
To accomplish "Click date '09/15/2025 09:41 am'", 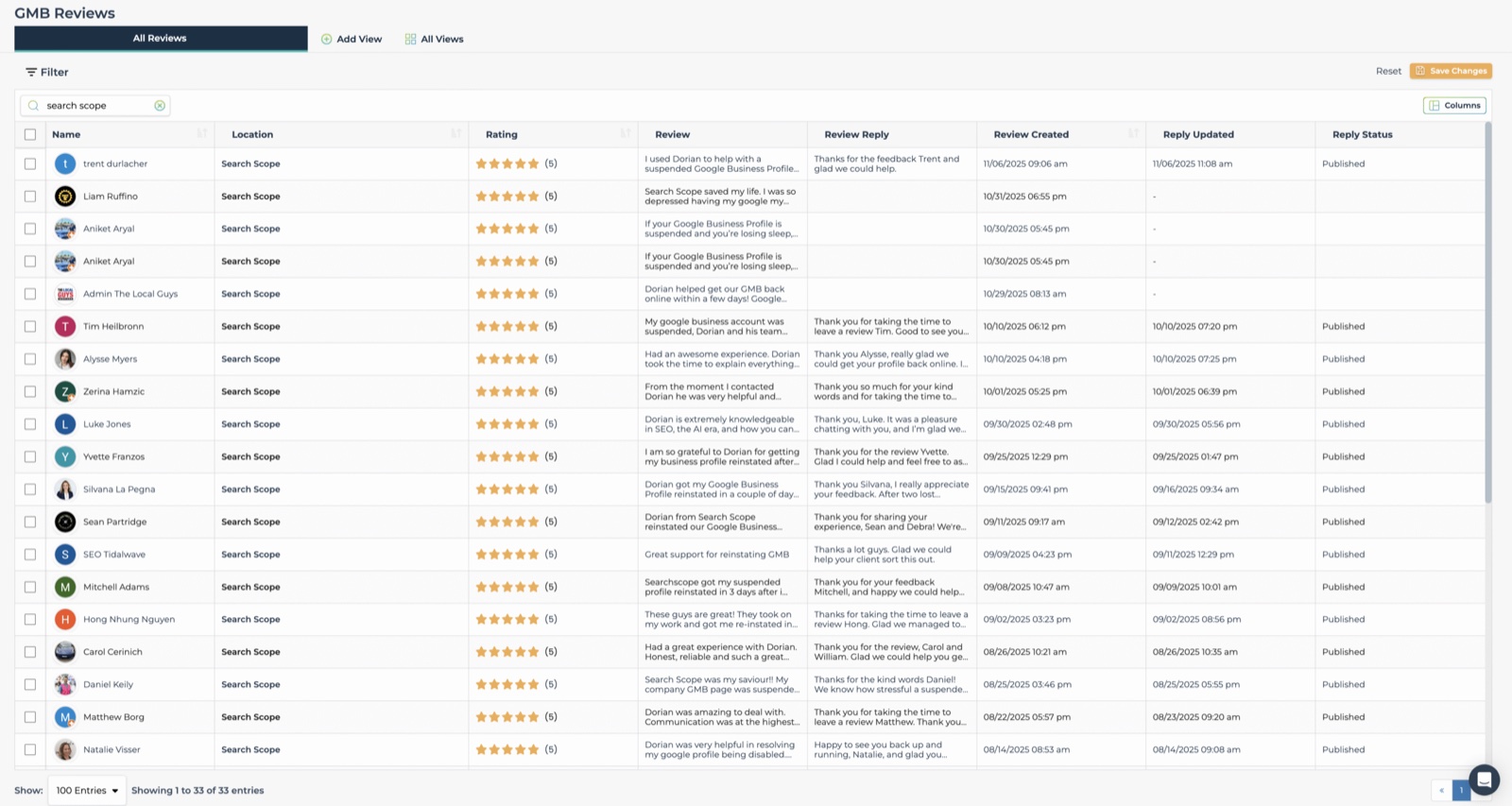I will click(x=1025, y=489).
